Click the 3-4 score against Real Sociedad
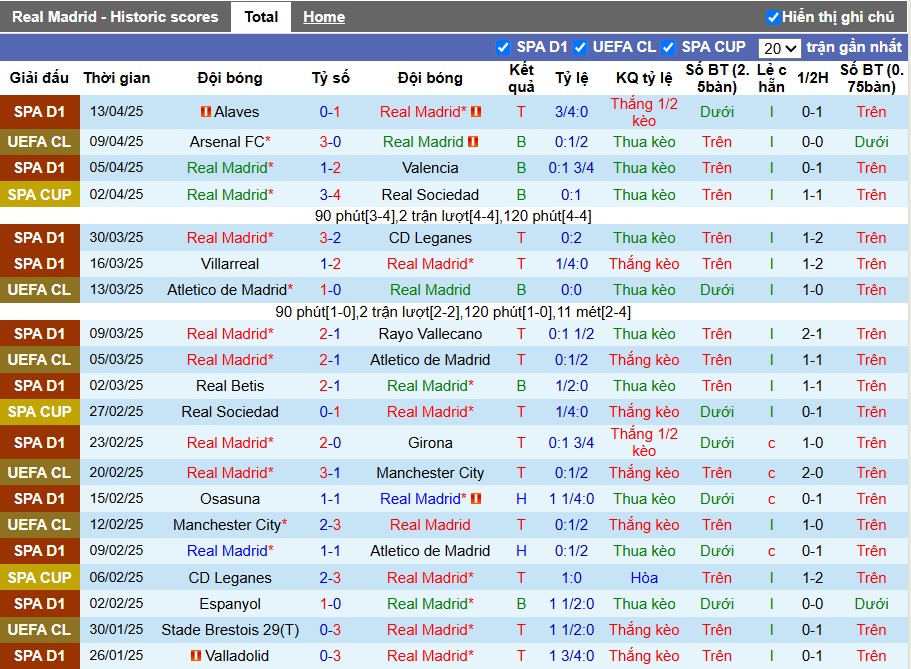The height and width of the screenshot is (669, 911). pyautogui.click(x=330, y=195)
